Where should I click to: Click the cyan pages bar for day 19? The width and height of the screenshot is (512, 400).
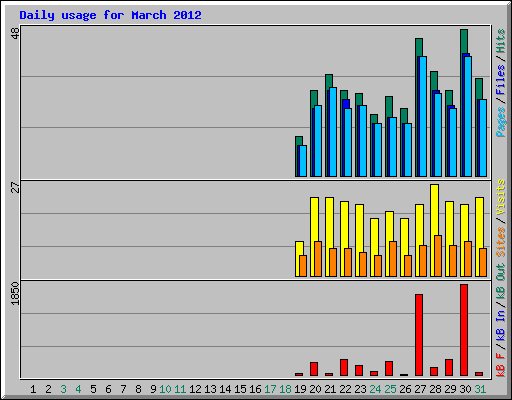[x=303, y=161]
